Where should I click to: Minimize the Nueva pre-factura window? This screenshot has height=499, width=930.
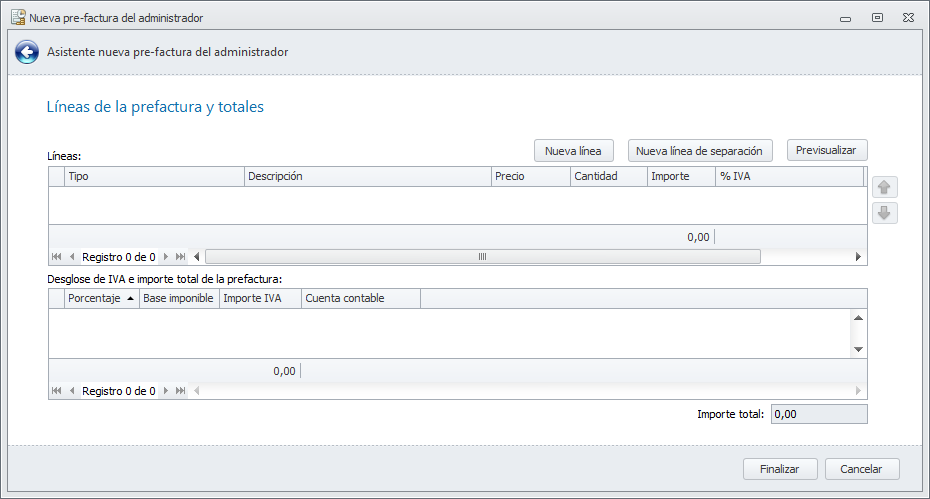tap(845, 18)
